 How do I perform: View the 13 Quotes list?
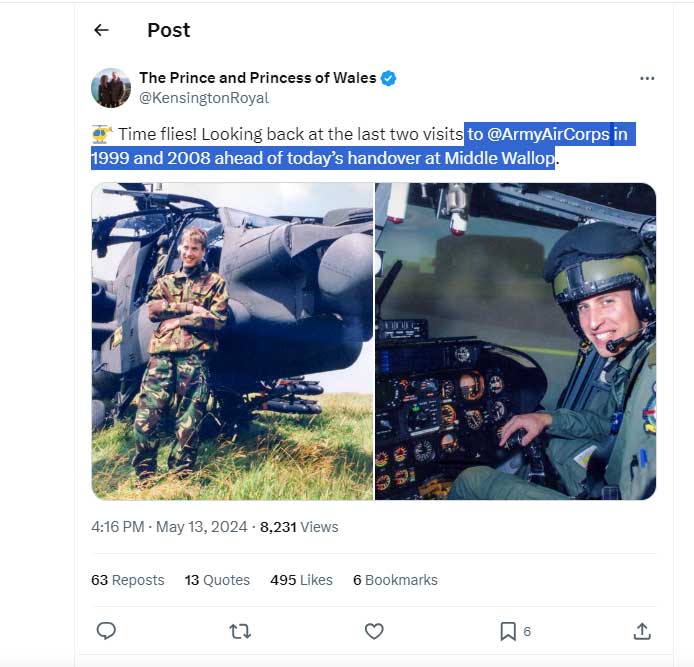pyautogui.click(x=217, y=580)
